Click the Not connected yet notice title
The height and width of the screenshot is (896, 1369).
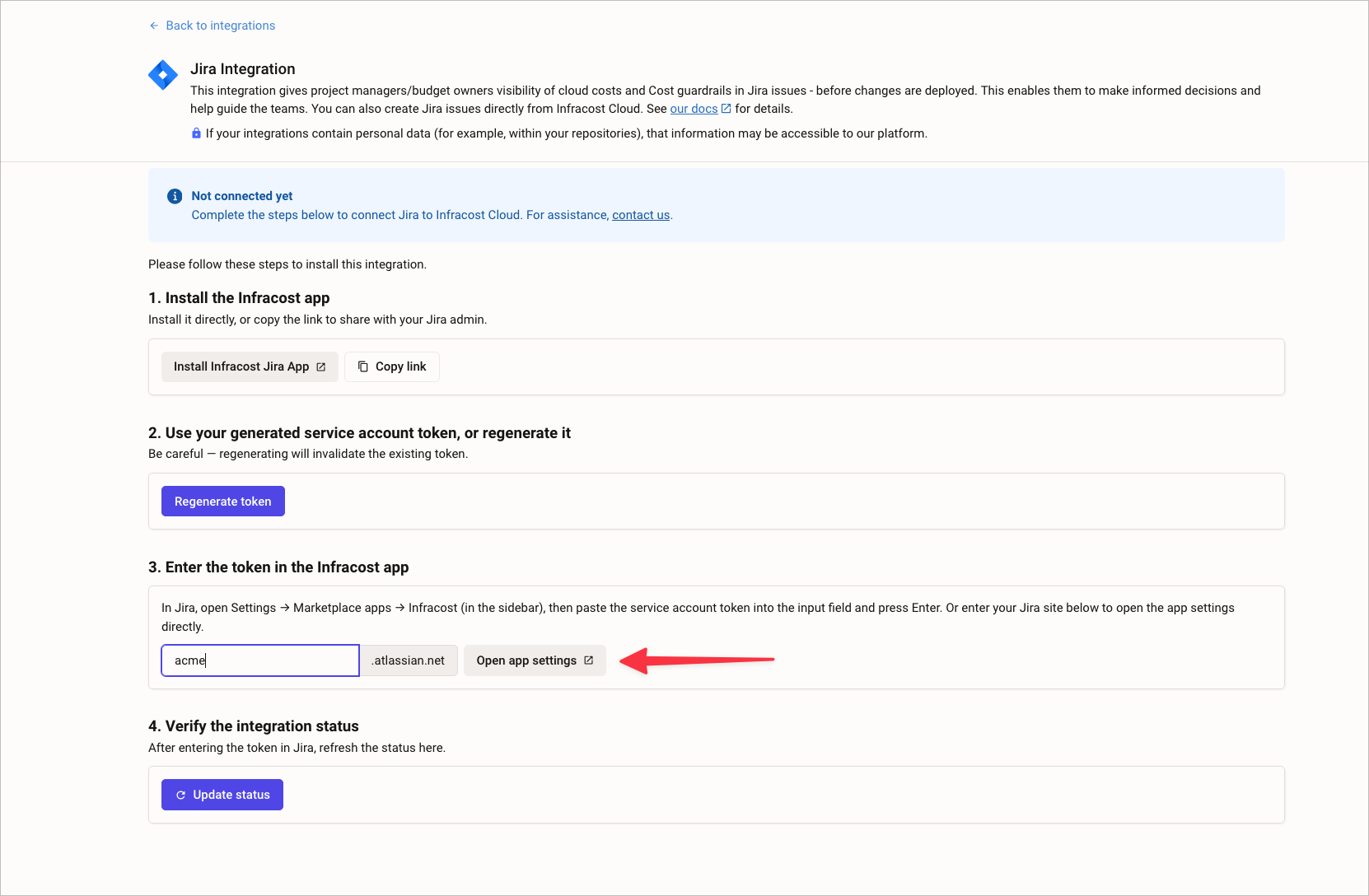[242, 196]
